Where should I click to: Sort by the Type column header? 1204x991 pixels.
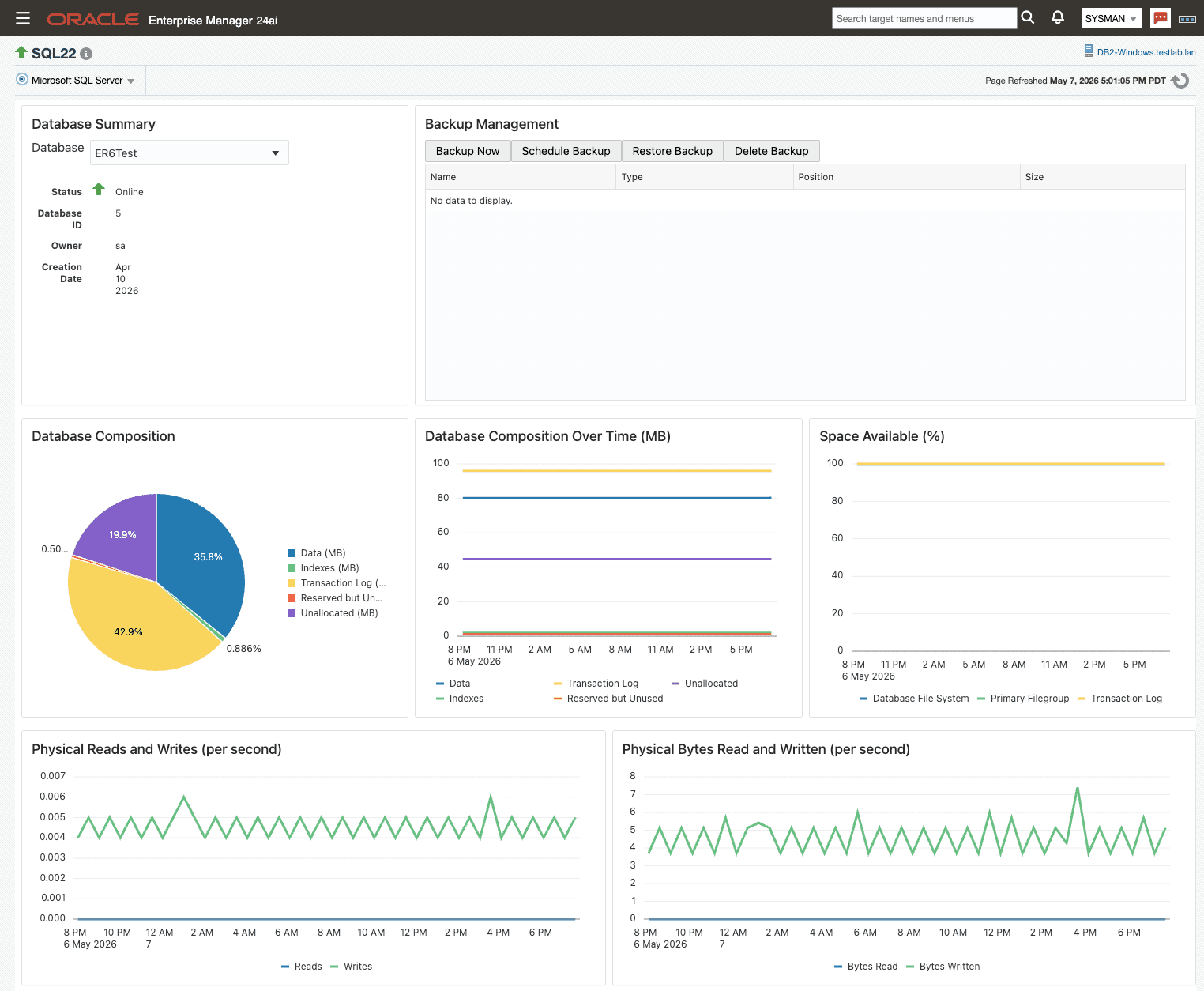704,177
